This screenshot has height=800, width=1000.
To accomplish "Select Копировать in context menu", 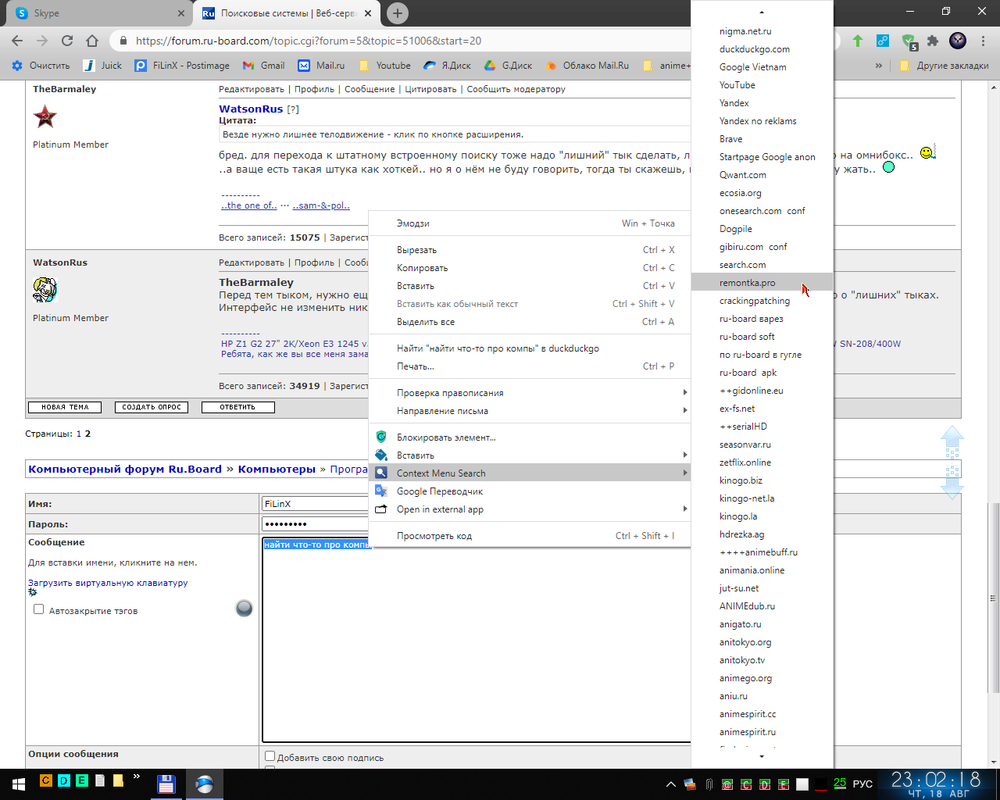I will [x=529, y=268].
